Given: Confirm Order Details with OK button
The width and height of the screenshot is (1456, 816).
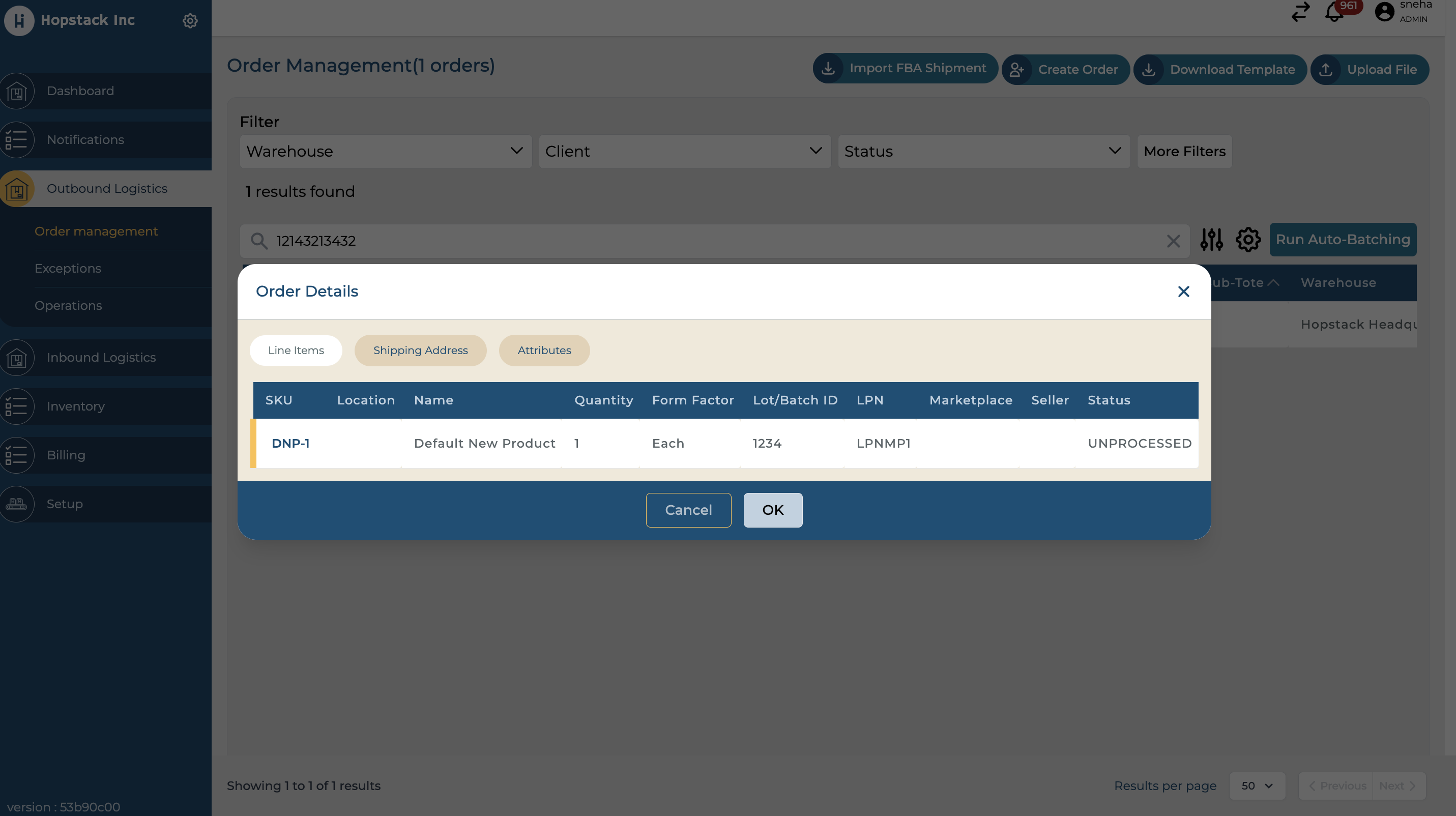Looking at the screenshot, I should [x=773, y=510].
